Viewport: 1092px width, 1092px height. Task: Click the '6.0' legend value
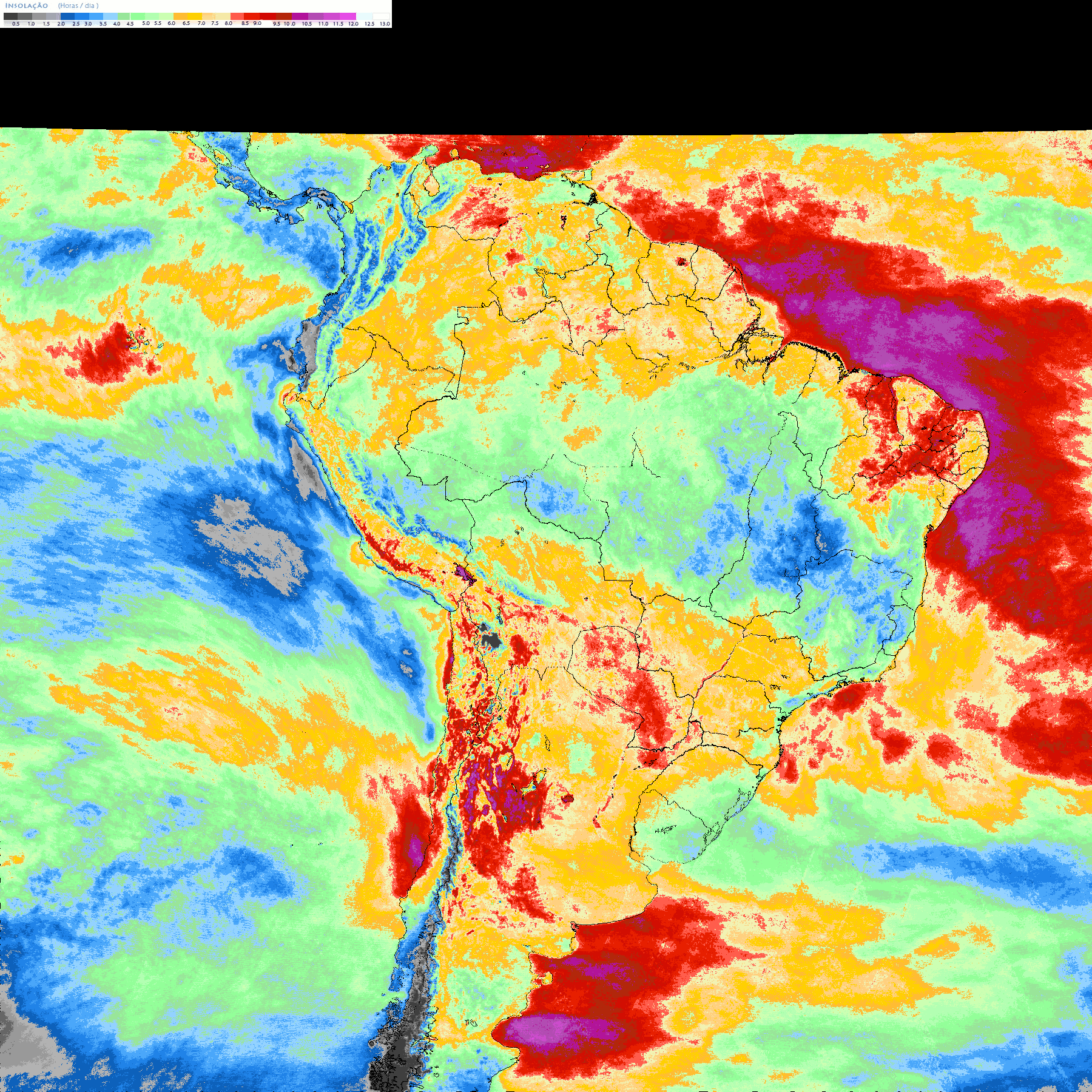[x=171, y=23]
